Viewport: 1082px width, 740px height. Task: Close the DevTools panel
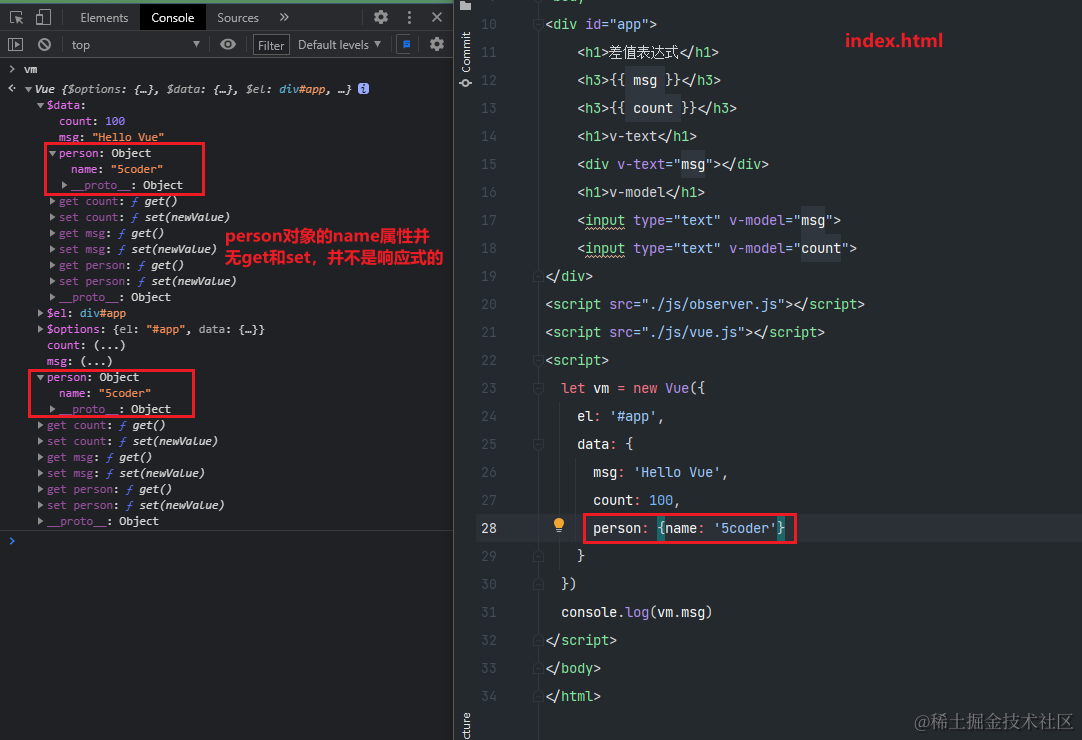click(x=437, y=17)
